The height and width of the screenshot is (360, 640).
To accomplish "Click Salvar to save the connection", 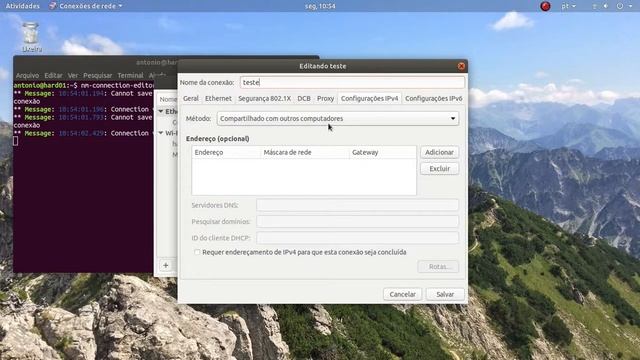I will point(445,294).
